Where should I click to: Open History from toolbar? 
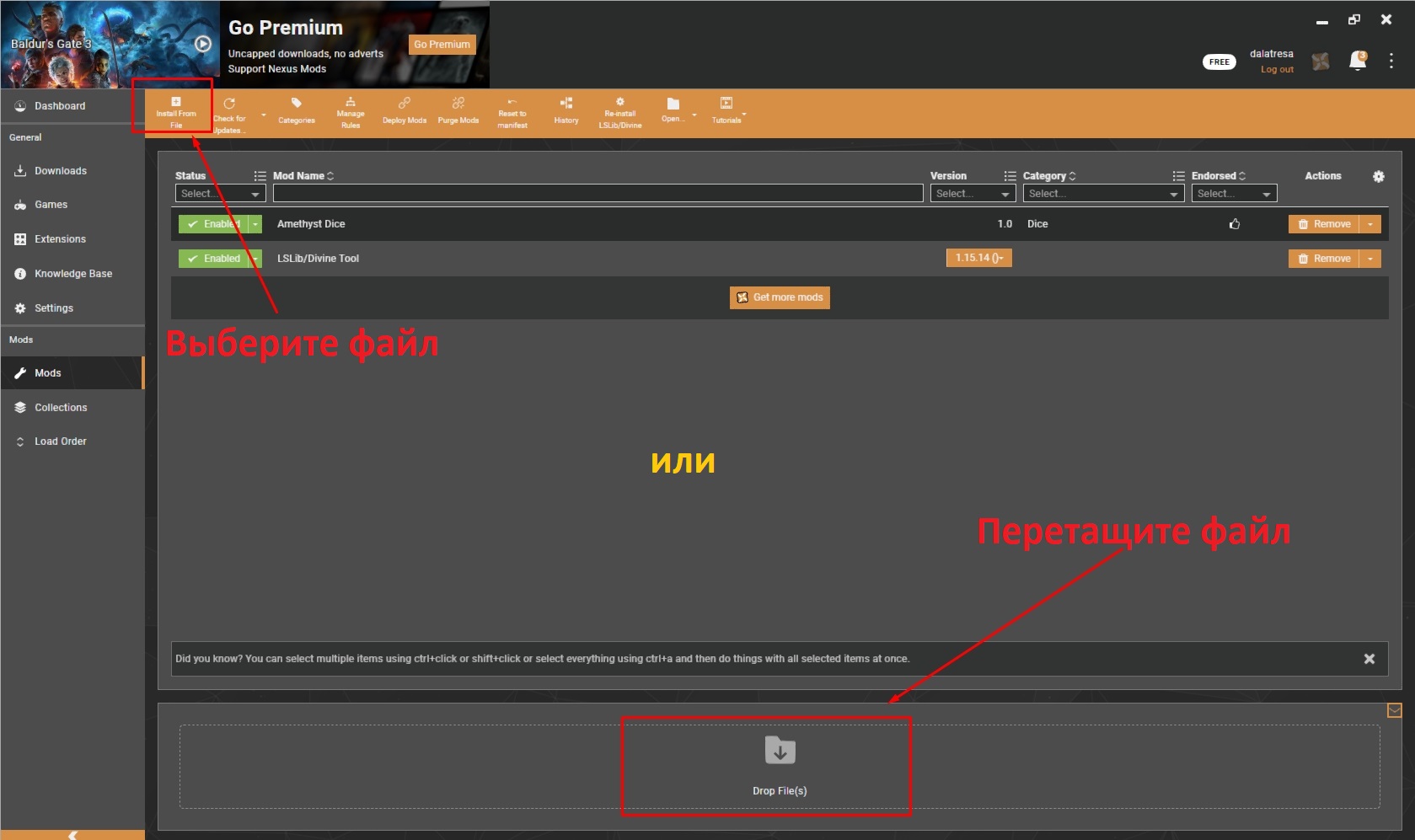tap(566, 112)
